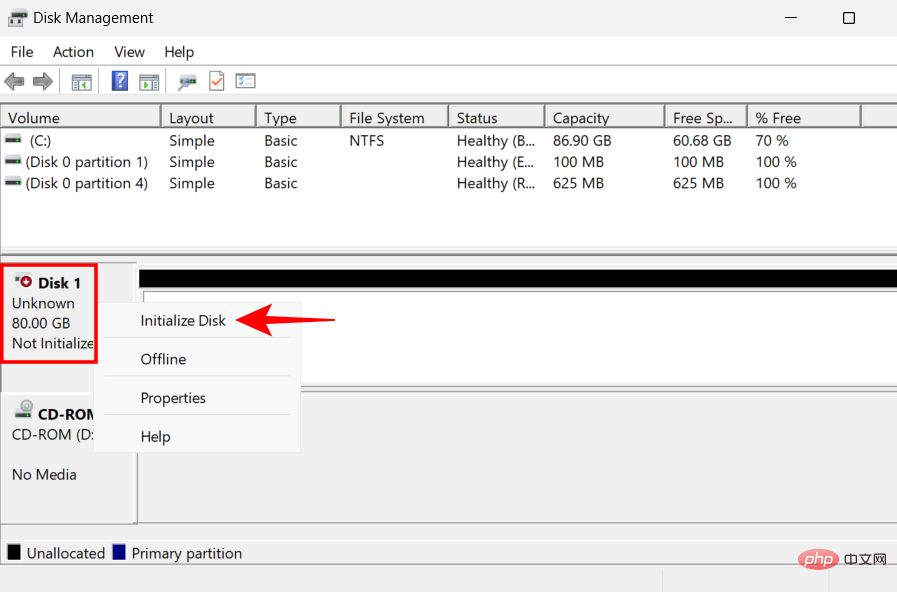This screenshot has width=897, height=592.
Task: Sort the list by the Capacity column header
Action: click(581, 118)
